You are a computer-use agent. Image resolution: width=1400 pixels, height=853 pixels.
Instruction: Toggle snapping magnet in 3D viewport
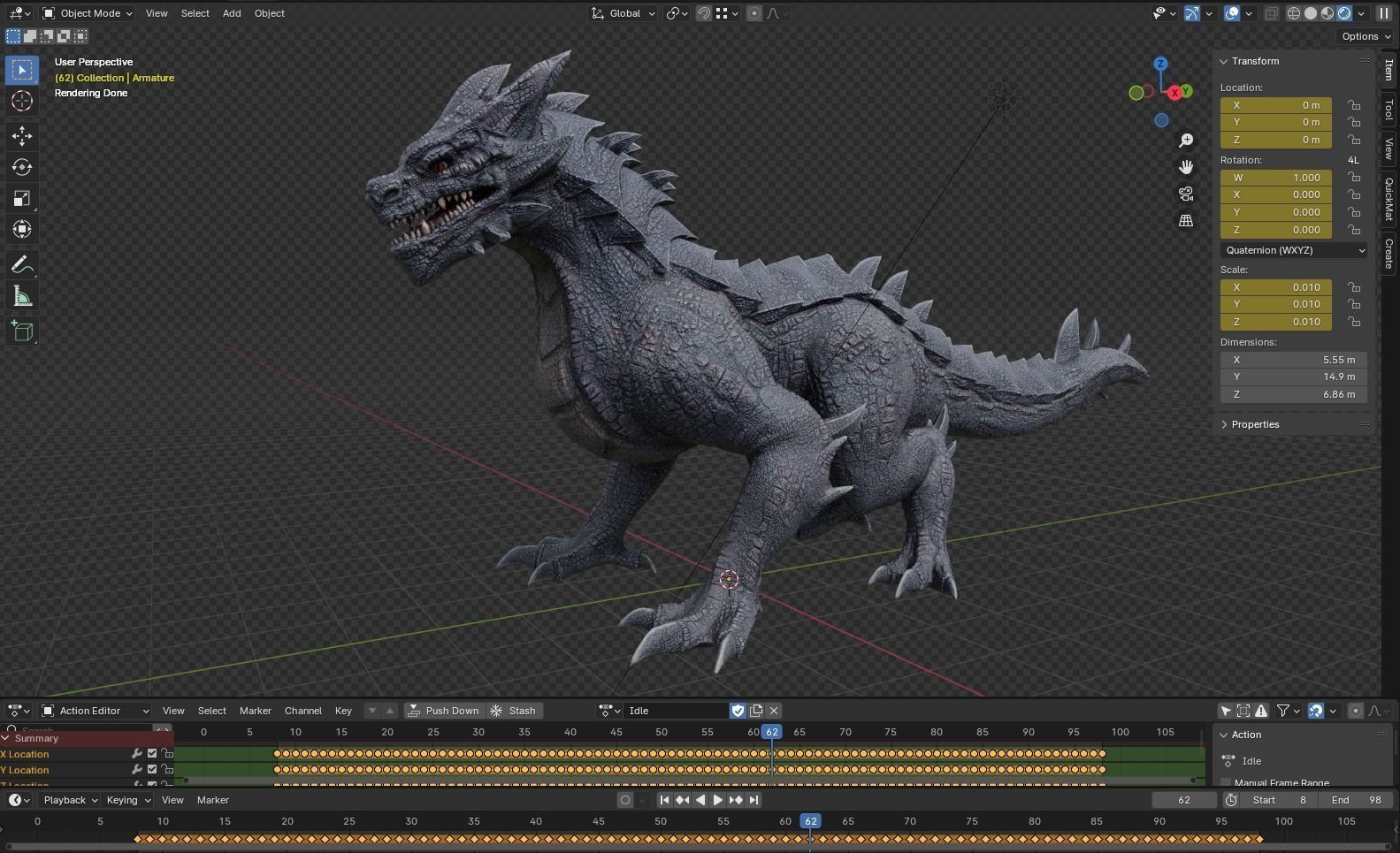(703, 13)
